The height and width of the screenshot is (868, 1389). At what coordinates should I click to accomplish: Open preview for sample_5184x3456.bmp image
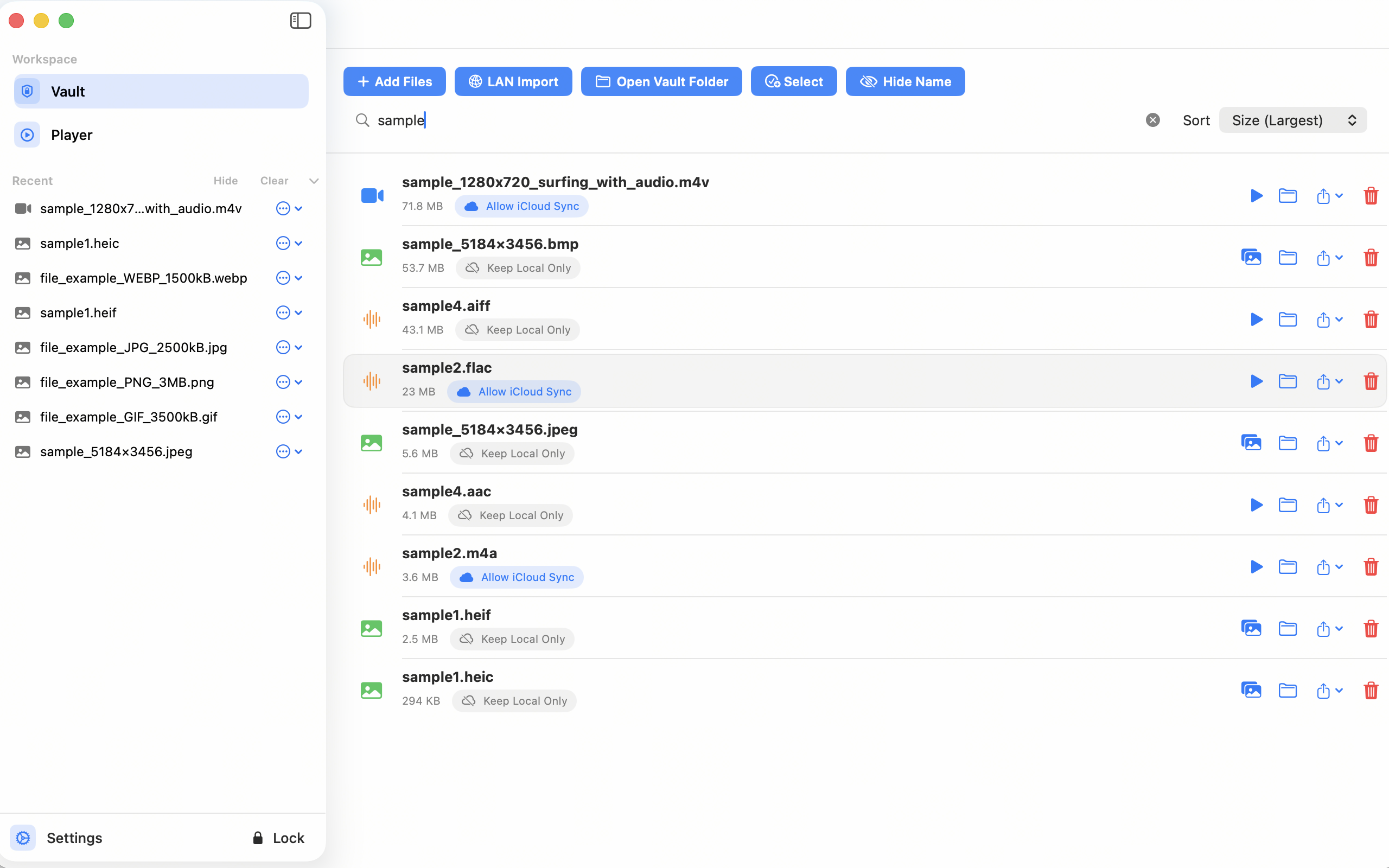click(x=1251, y=257)
